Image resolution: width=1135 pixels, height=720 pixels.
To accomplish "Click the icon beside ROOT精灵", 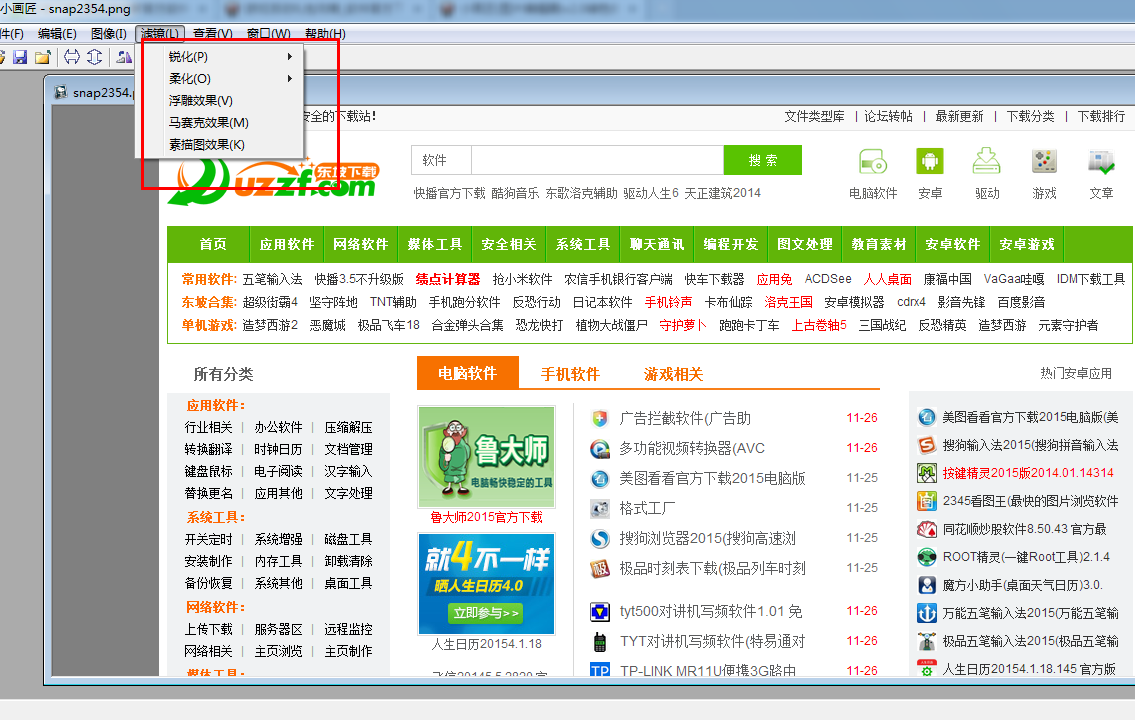I will 927,557.
